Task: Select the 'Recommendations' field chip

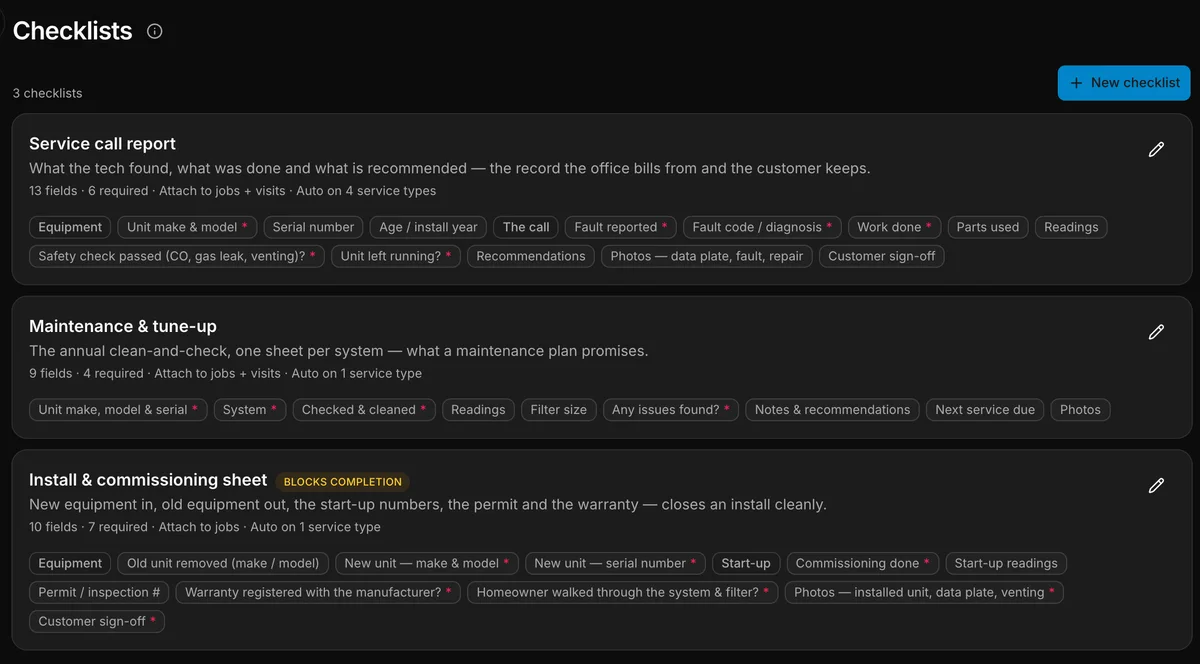Action: (531, 256)
